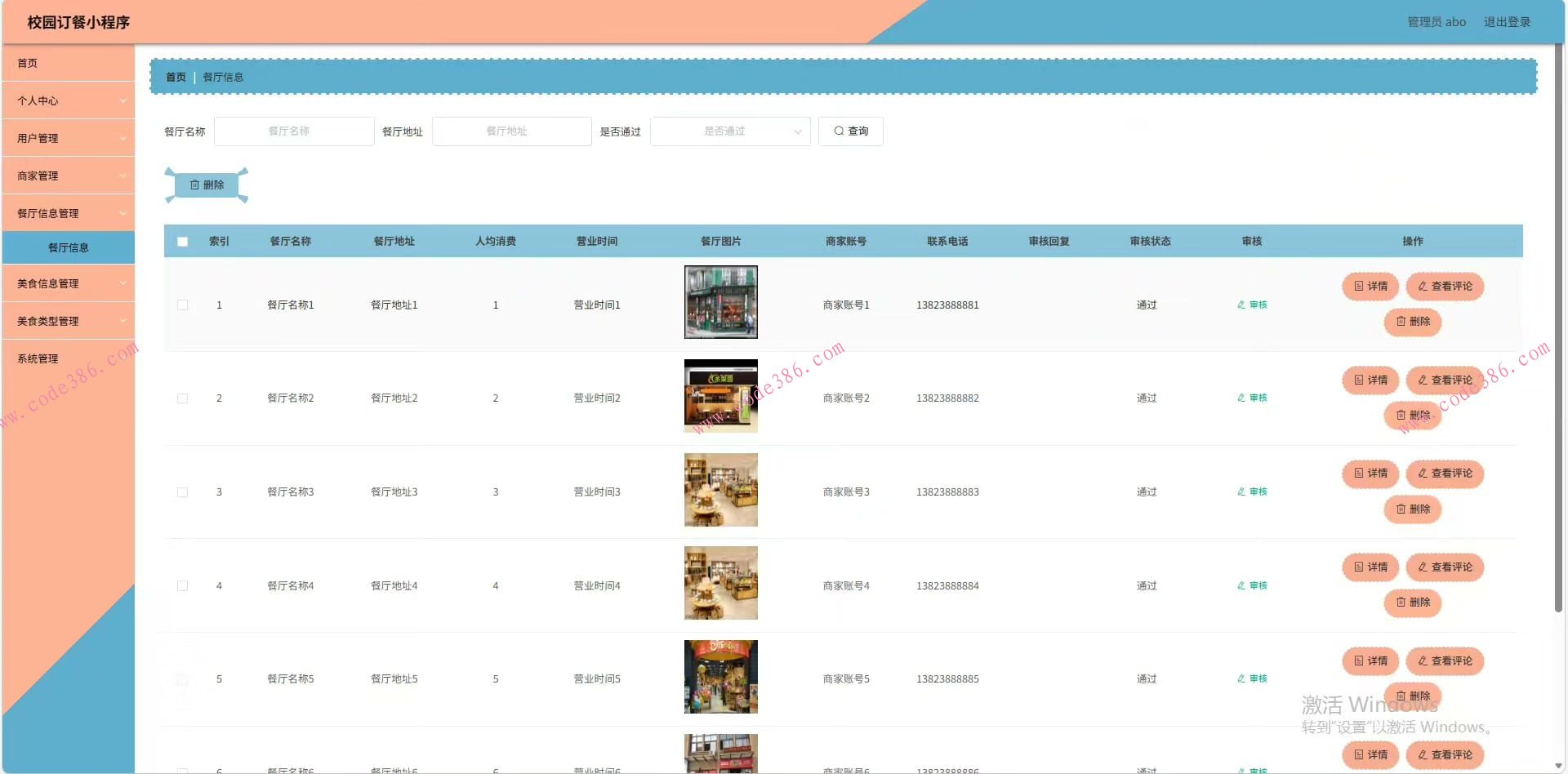Viewport: 1568px width, 774px height.
Task: Select 餐厅信息 submenu item in sidebar
Action: click(x=69, y=248)
